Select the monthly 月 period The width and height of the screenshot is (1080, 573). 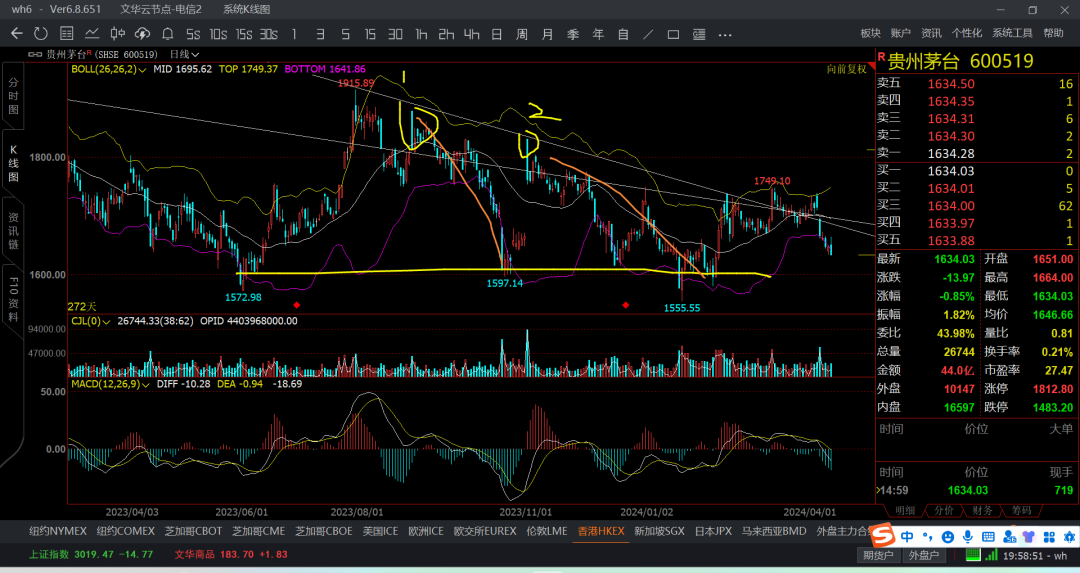click(x=547, y=34)
